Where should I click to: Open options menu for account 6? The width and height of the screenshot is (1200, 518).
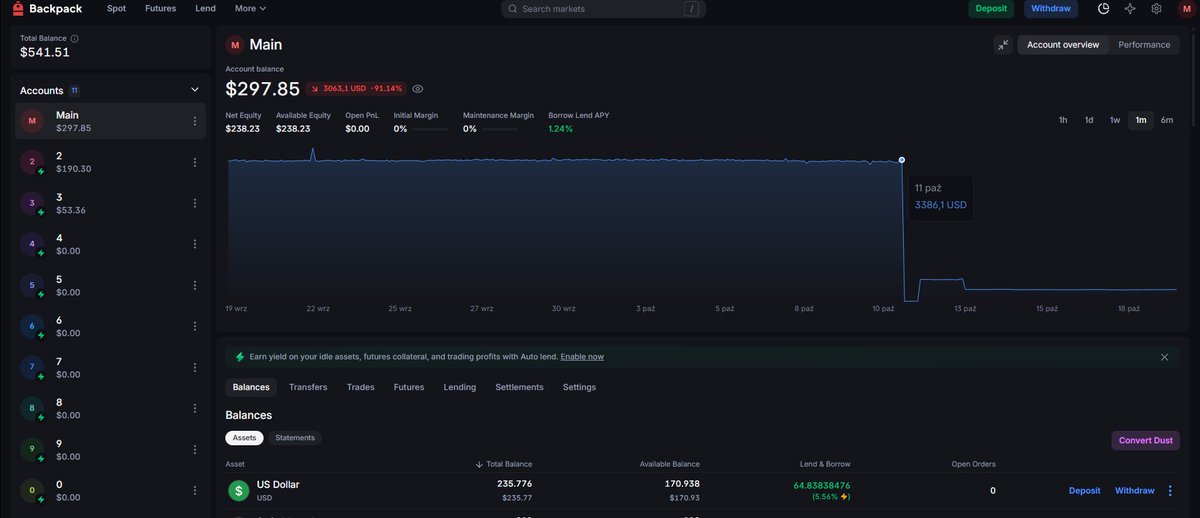click(x=195, y=326)
